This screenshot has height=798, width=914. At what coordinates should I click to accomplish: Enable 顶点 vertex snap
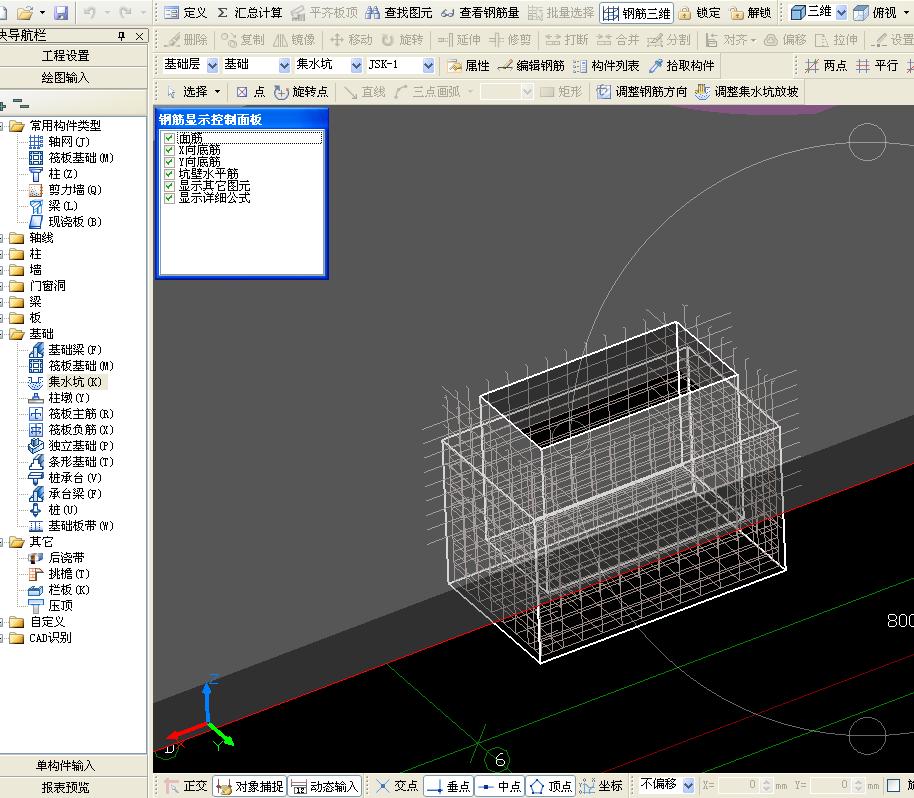click(551, 786)
